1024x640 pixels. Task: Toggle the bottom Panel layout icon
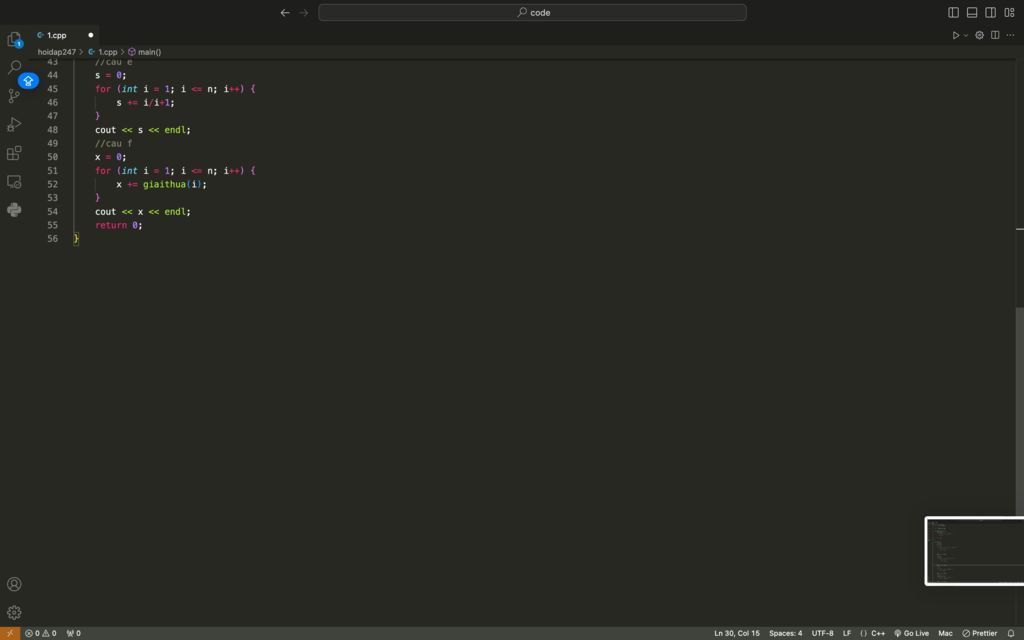pos(972,12)
